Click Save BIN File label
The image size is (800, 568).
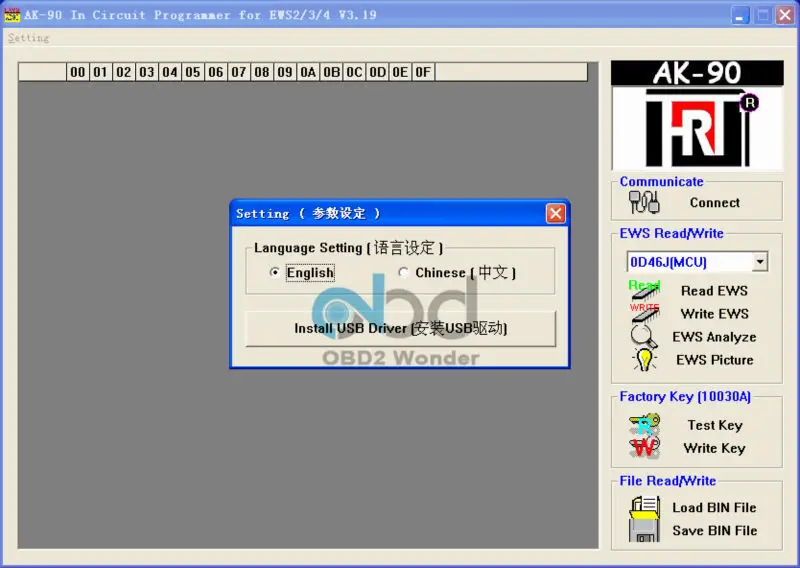pyautogui.click(x=714, y=530)
